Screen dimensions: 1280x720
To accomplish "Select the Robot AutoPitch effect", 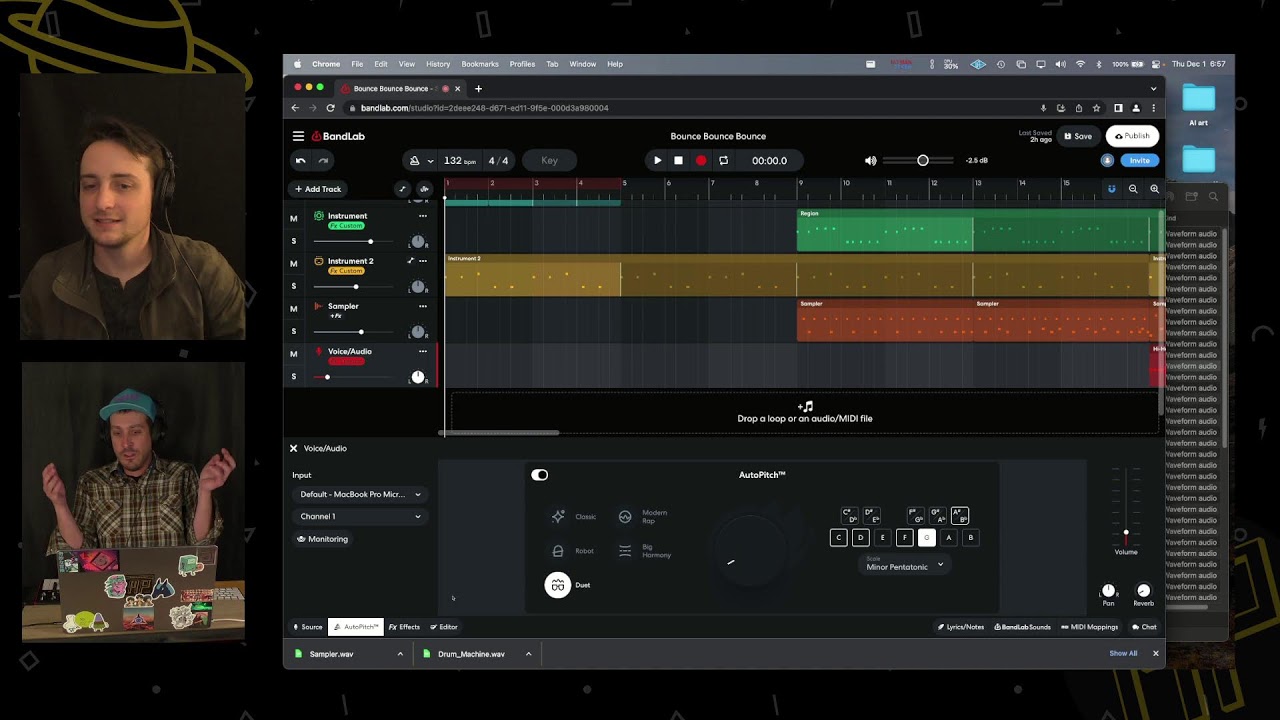I will [573, 551].
